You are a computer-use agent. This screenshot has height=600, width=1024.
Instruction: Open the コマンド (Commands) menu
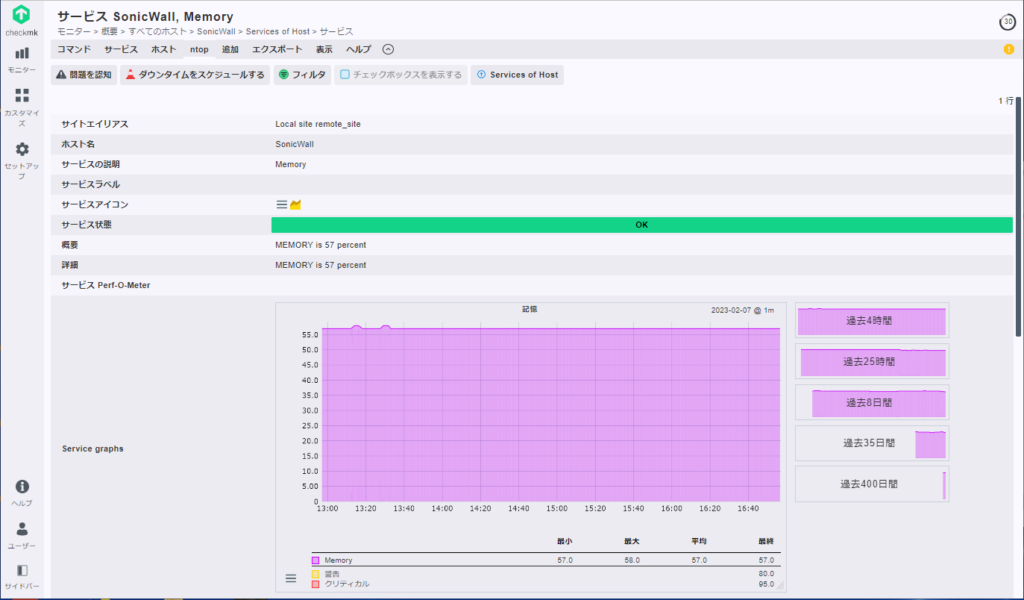coord(74,50)
